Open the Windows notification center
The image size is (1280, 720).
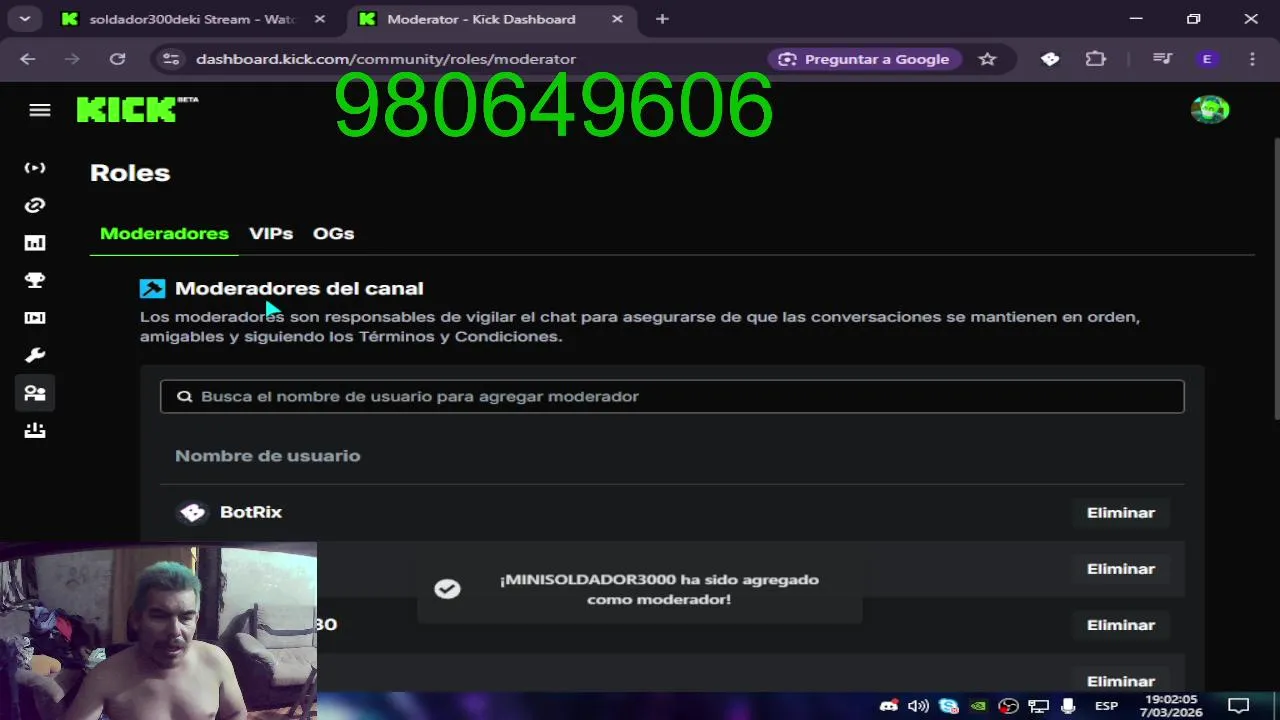(1239, 706)
